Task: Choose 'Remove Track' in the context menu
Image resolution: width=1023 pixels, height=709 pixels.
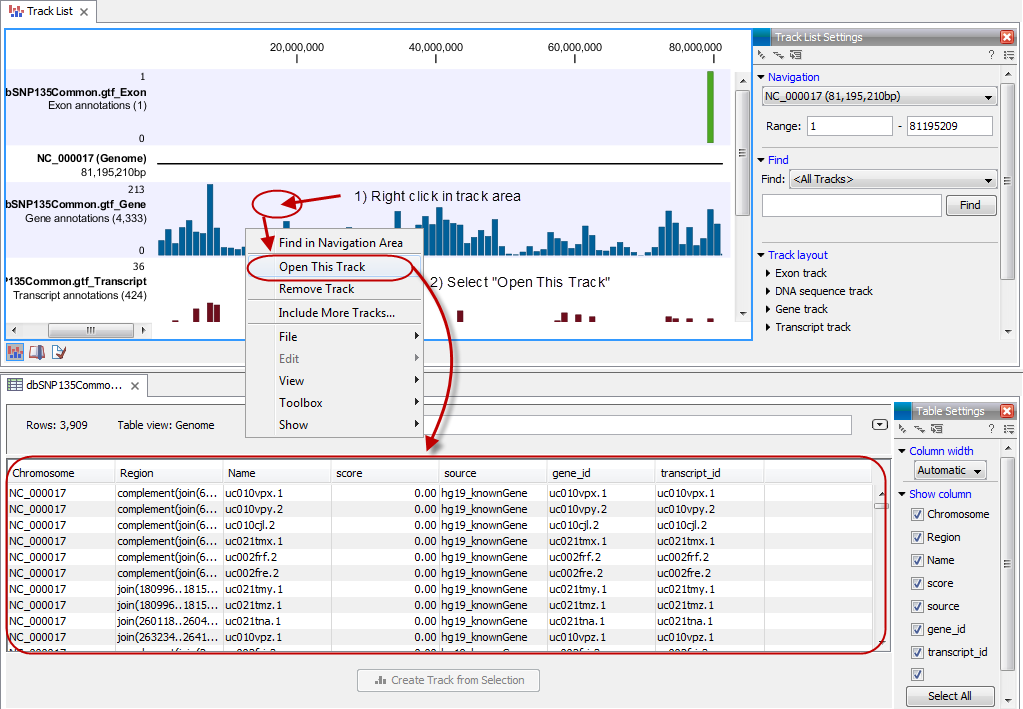Action: 316,289
